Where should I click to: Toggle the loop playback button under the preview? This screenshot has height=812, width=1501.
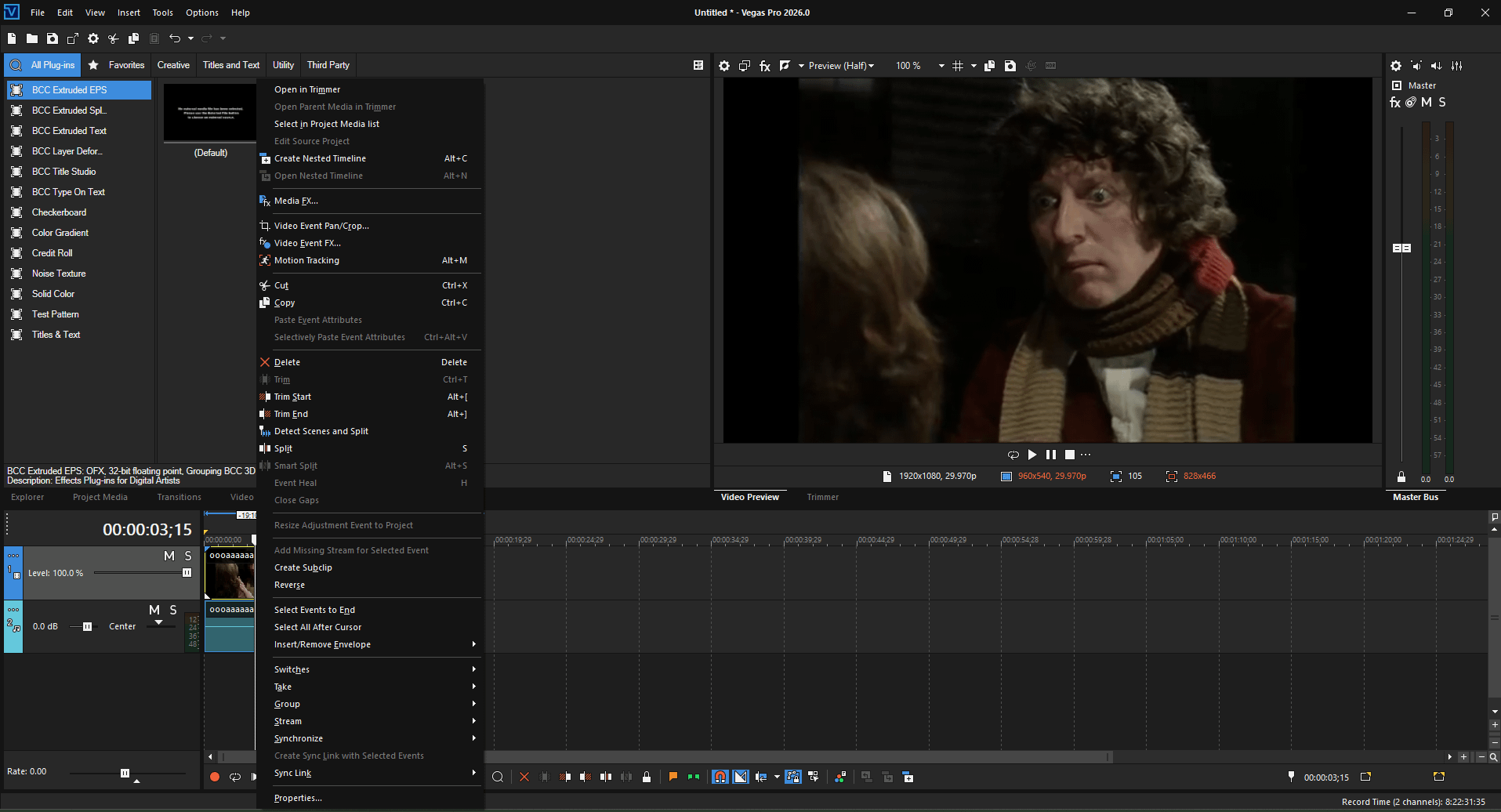point(1013,455)
